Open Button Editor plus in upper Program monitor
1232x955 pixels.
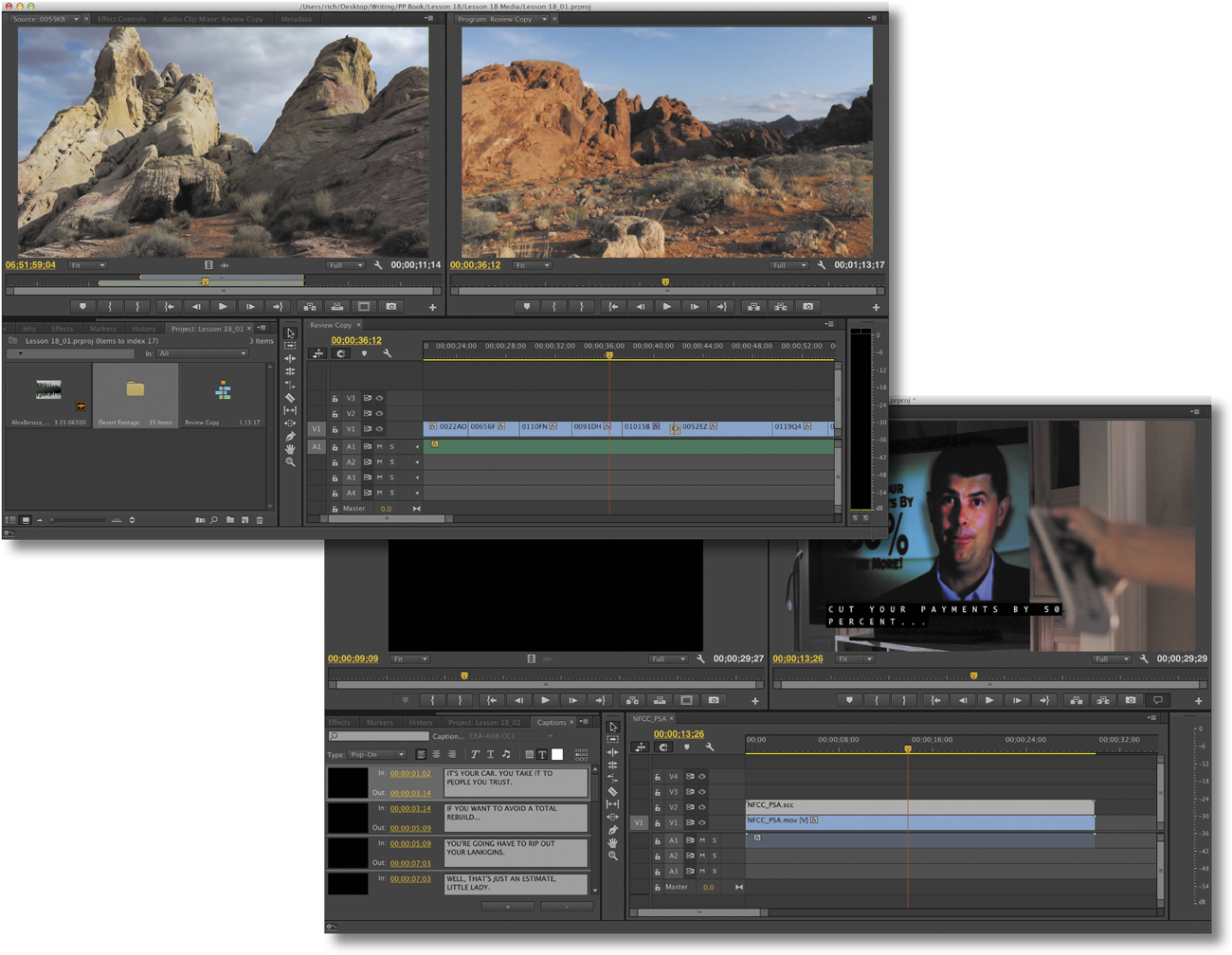[x=876, y=307]
